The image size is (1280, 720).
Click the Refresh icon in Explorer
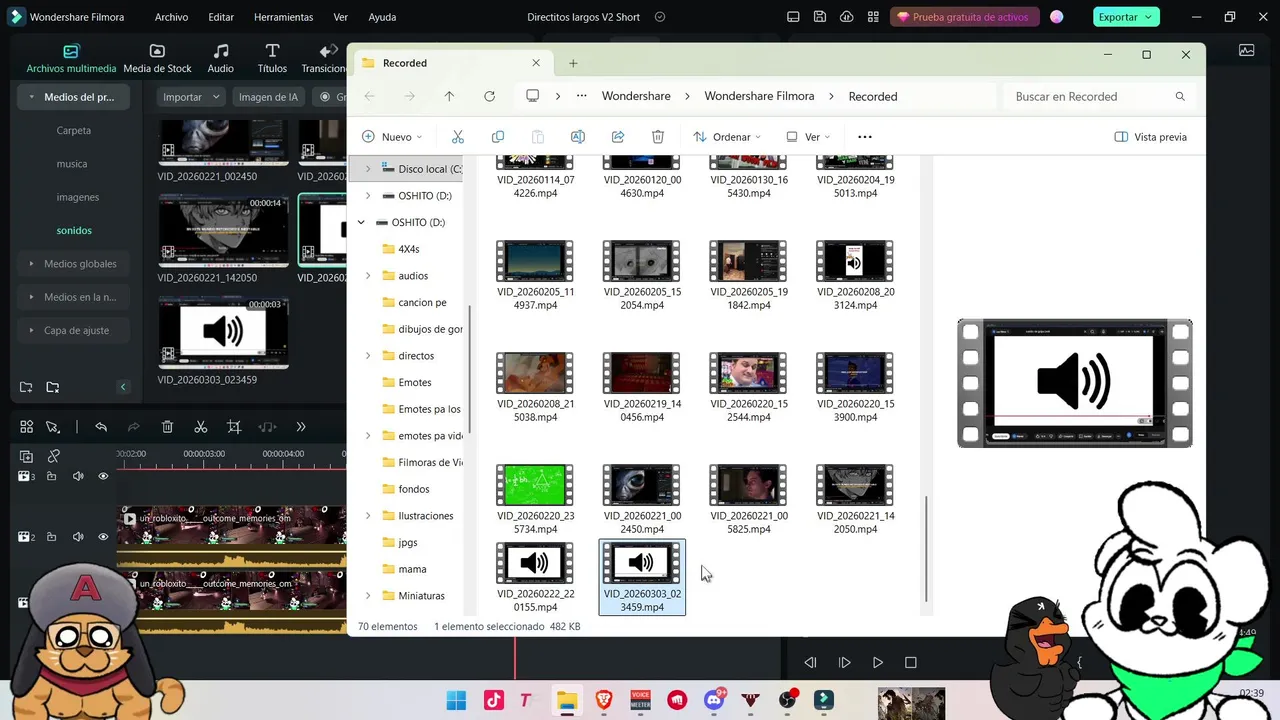click(x=489, y=96)
